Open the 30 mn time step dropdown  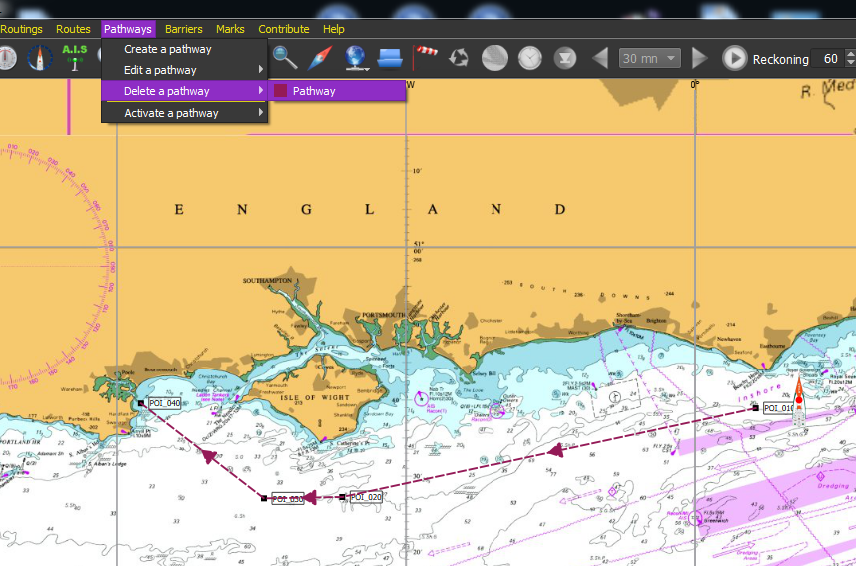649,58
